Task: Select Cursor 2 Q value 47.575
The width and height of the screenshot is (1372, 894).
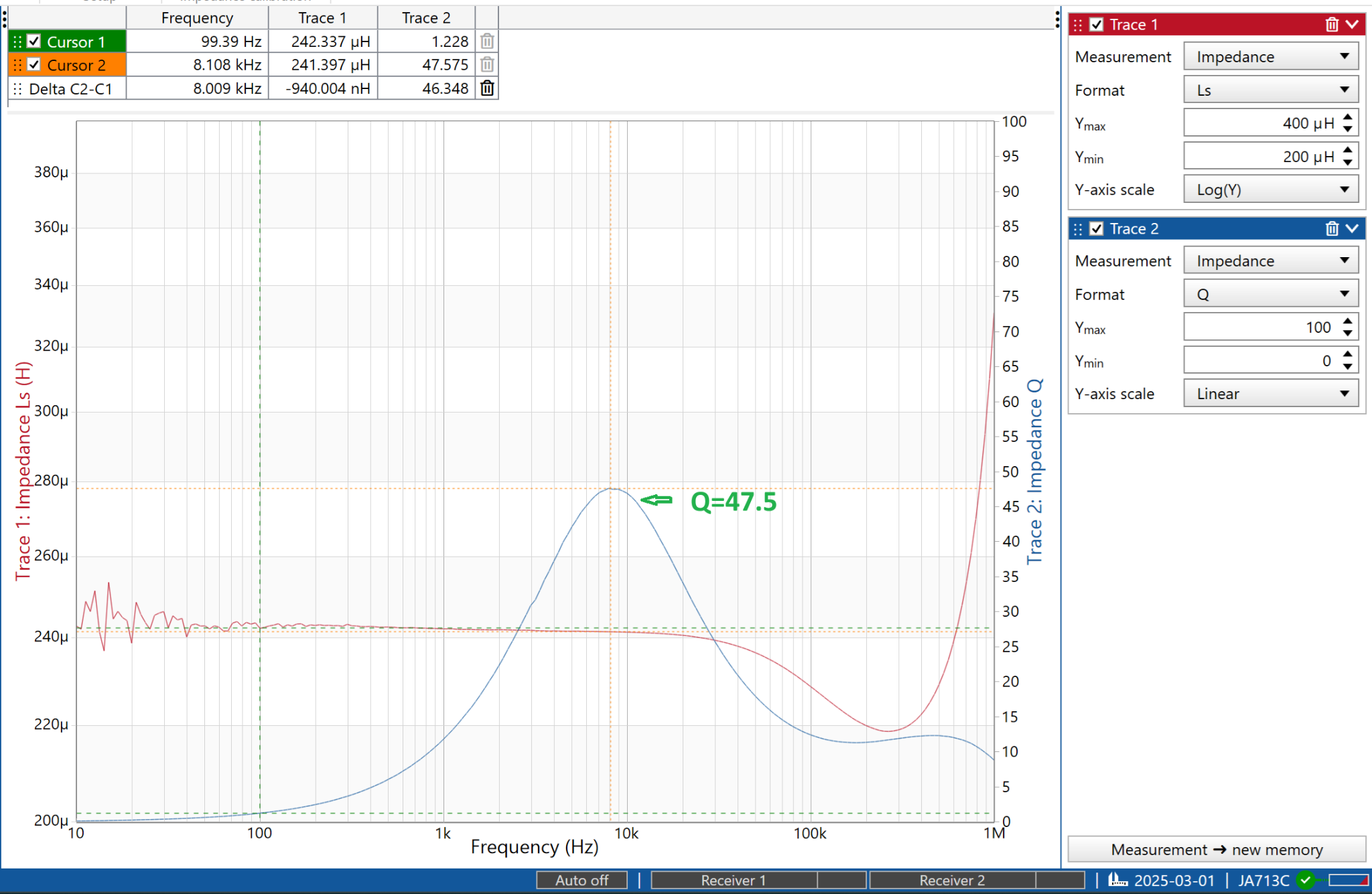Action: 426,65
